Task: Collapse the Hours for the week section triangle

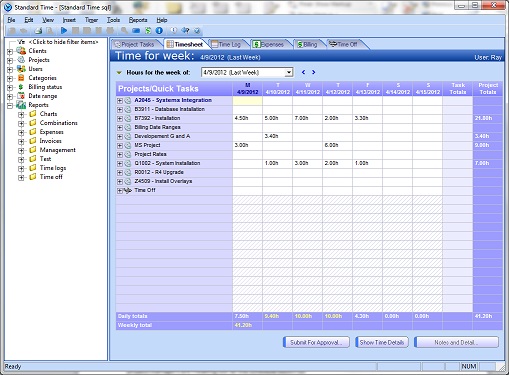Action: [119, 73]
